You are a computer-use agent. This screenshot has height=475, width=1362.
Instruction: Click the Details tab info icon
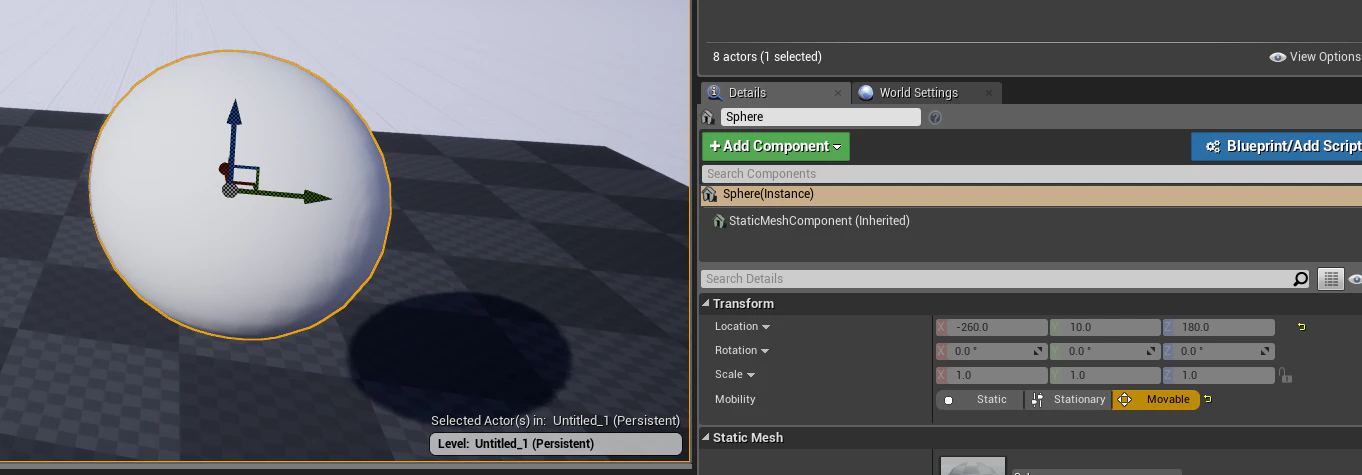(x=715, y=92)
